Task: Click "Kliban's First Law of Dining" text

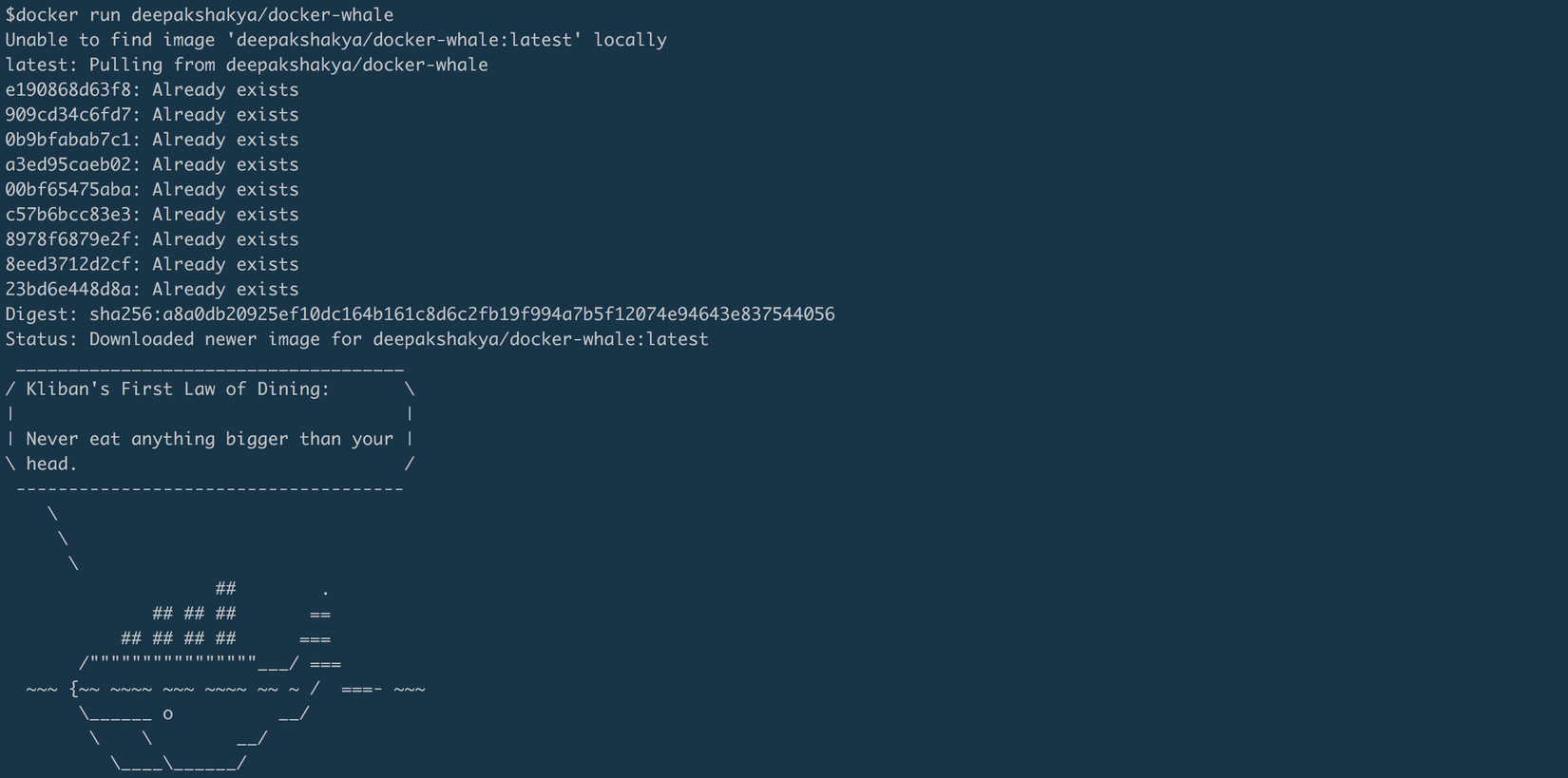Action: (178, 389)
